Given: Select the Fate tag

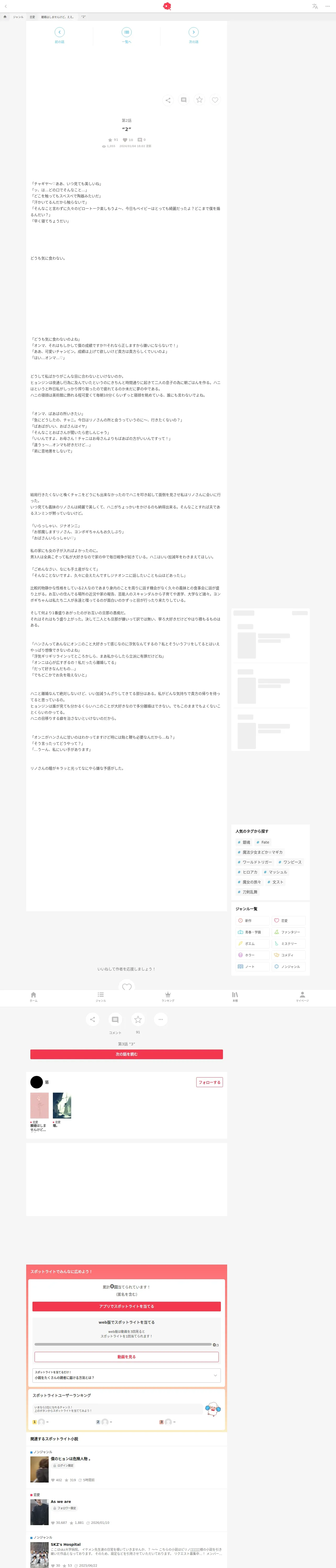Looking at the screenshot, I should (x=263, y=843).
